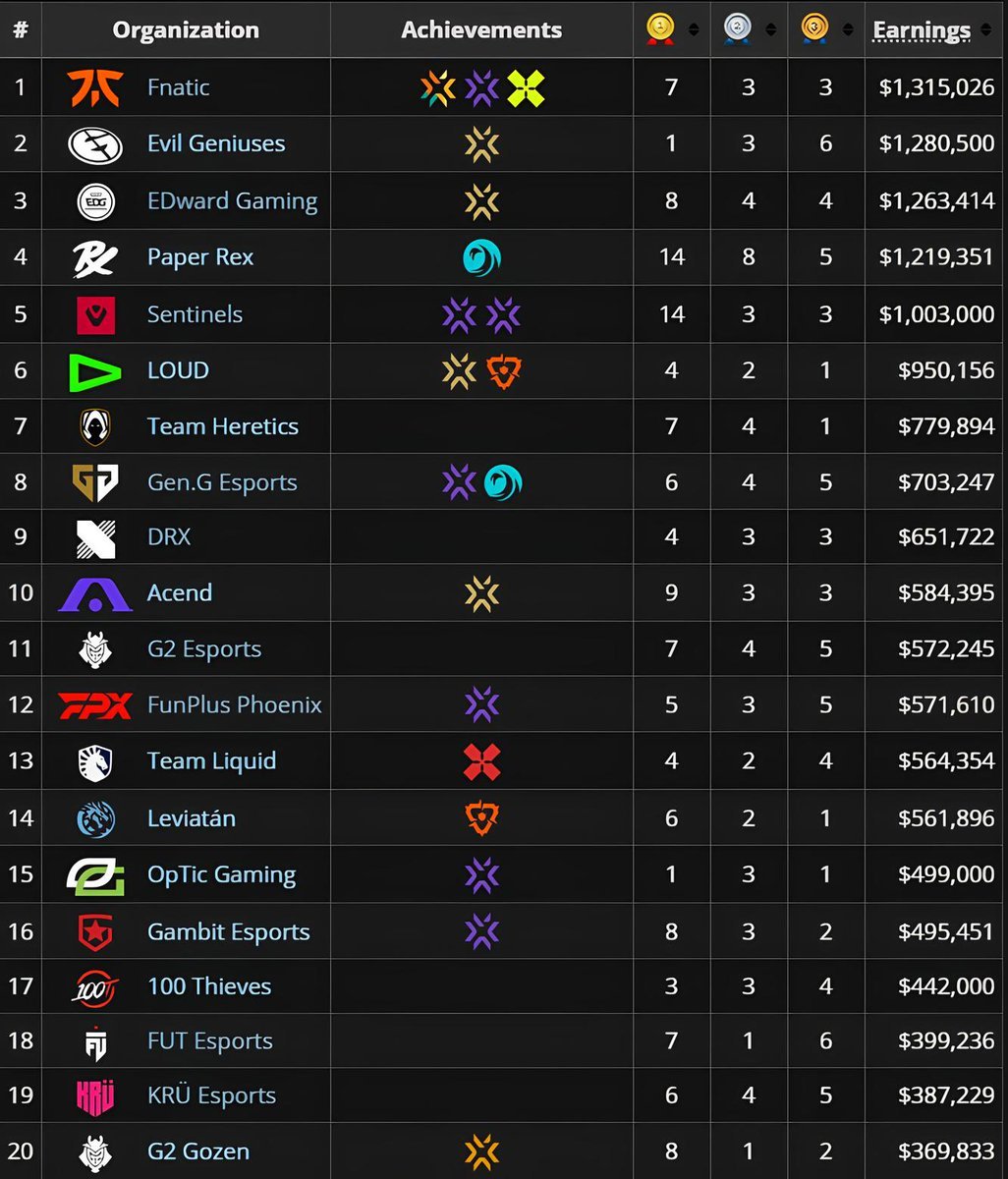The image size is (1008, 1179).
Task: Click Team Liquid's red achievement icon
Action: [x=481, y=762]
